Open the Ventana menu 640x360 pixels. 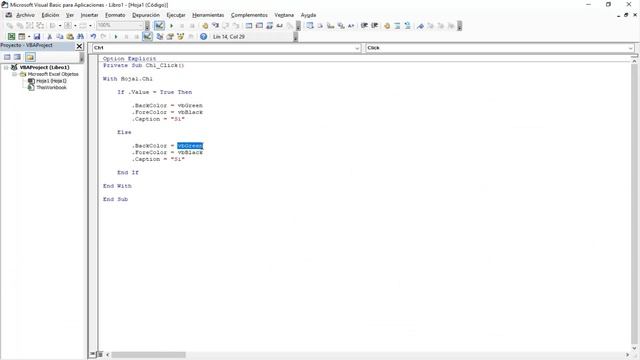tap(284, 15)
